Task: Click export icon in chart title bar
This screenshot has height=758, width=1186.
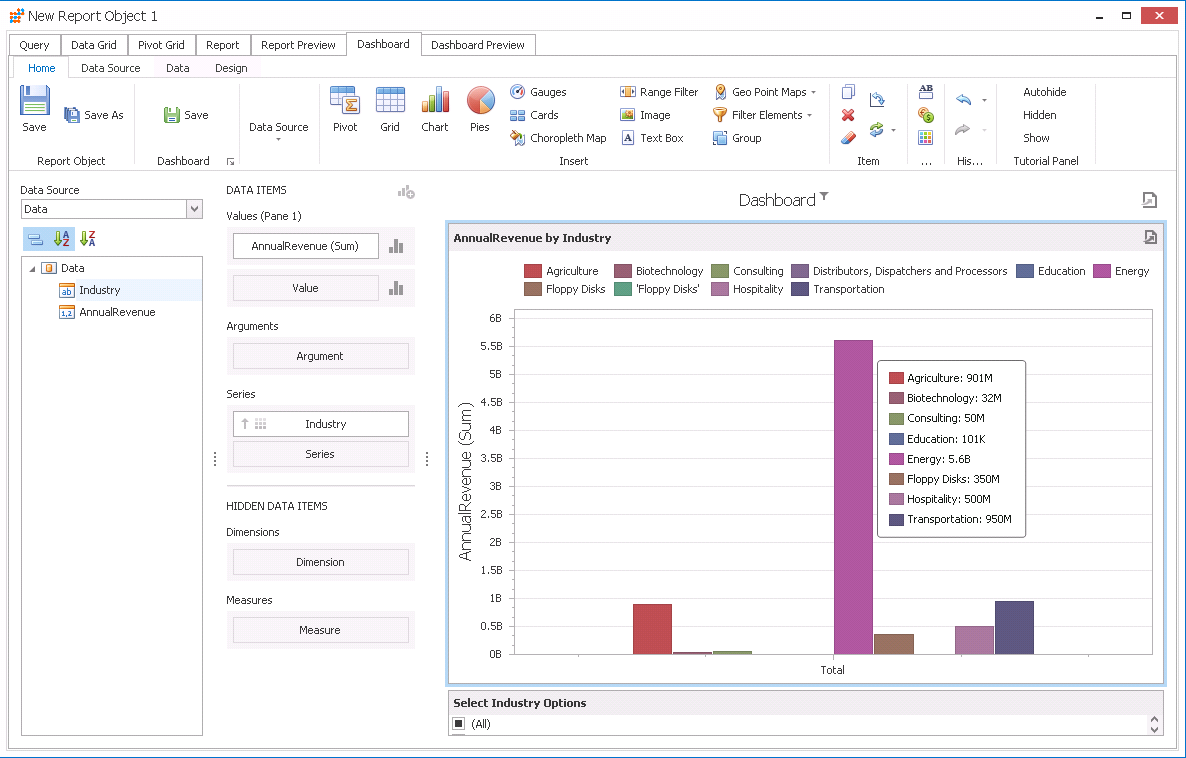Action: point(1150,237)
